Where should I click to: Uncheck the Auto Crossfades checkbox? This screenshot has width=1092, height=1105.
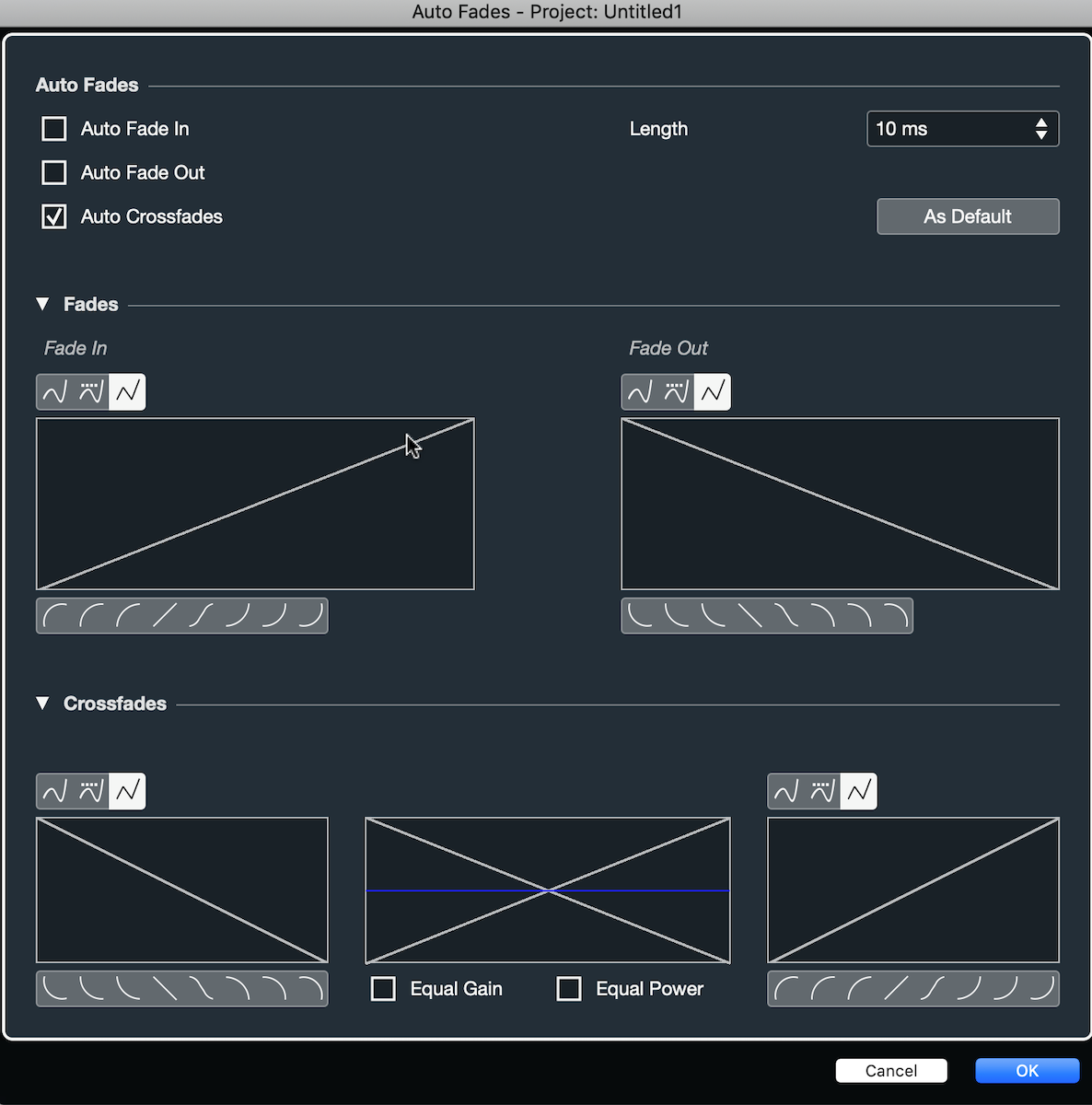coord(54,216)
